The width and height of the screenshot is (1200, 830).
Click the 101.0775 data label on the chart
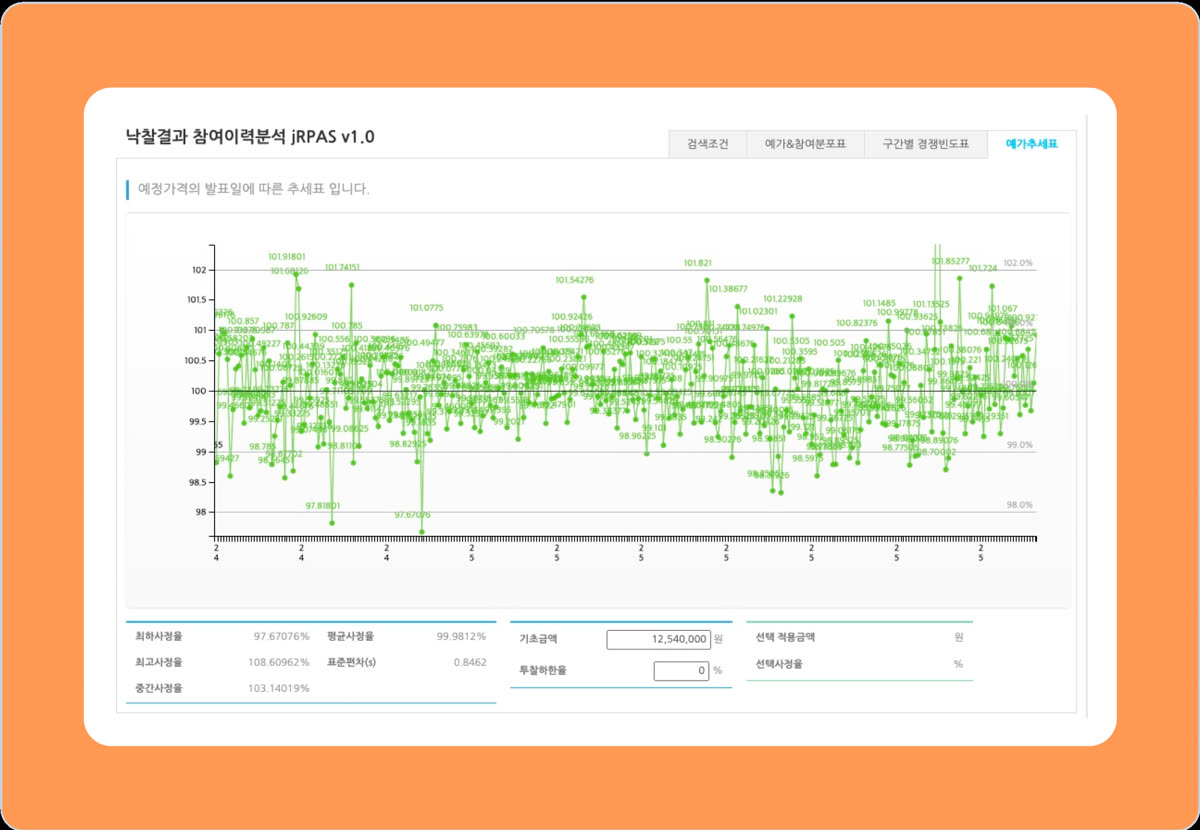pyautogui.click(x=427, y=308)
